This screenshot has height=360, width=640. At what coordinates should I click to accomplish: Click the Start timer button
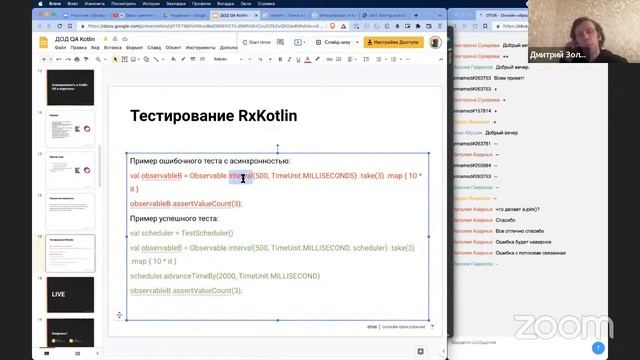(257, 42)
